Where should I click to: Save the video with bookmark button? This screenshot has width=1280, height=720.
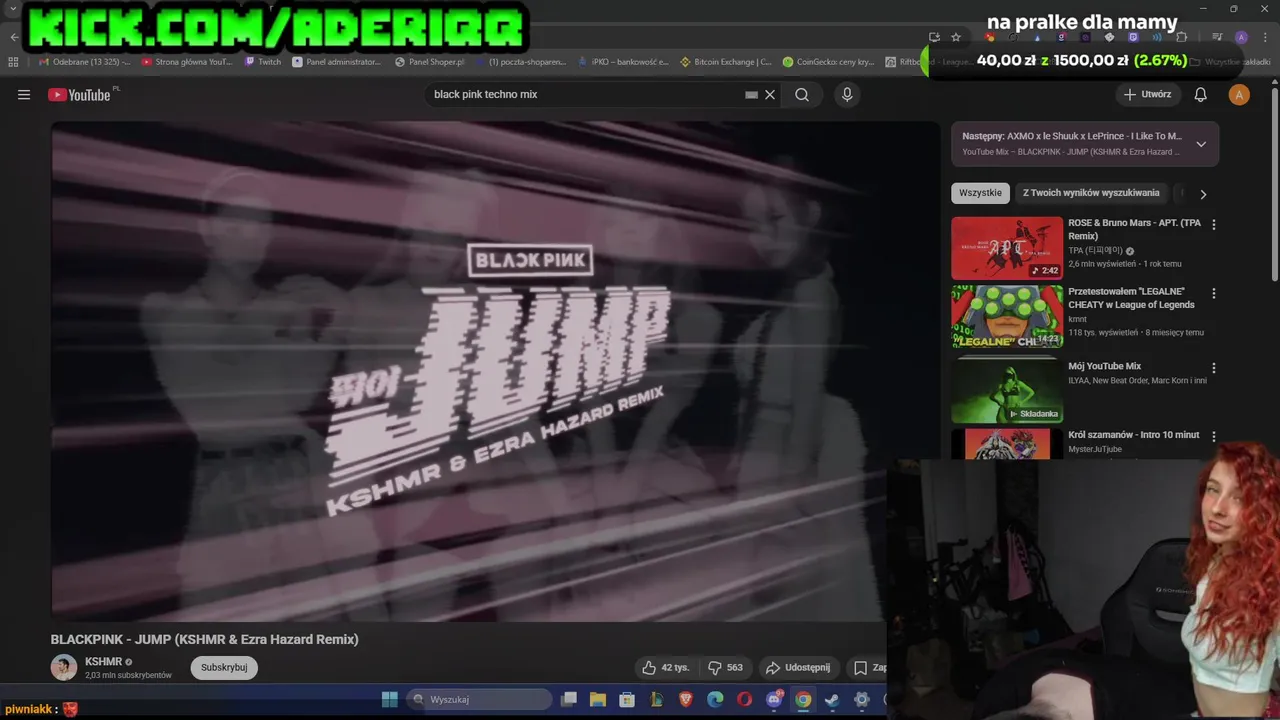[x=866, y=667]
